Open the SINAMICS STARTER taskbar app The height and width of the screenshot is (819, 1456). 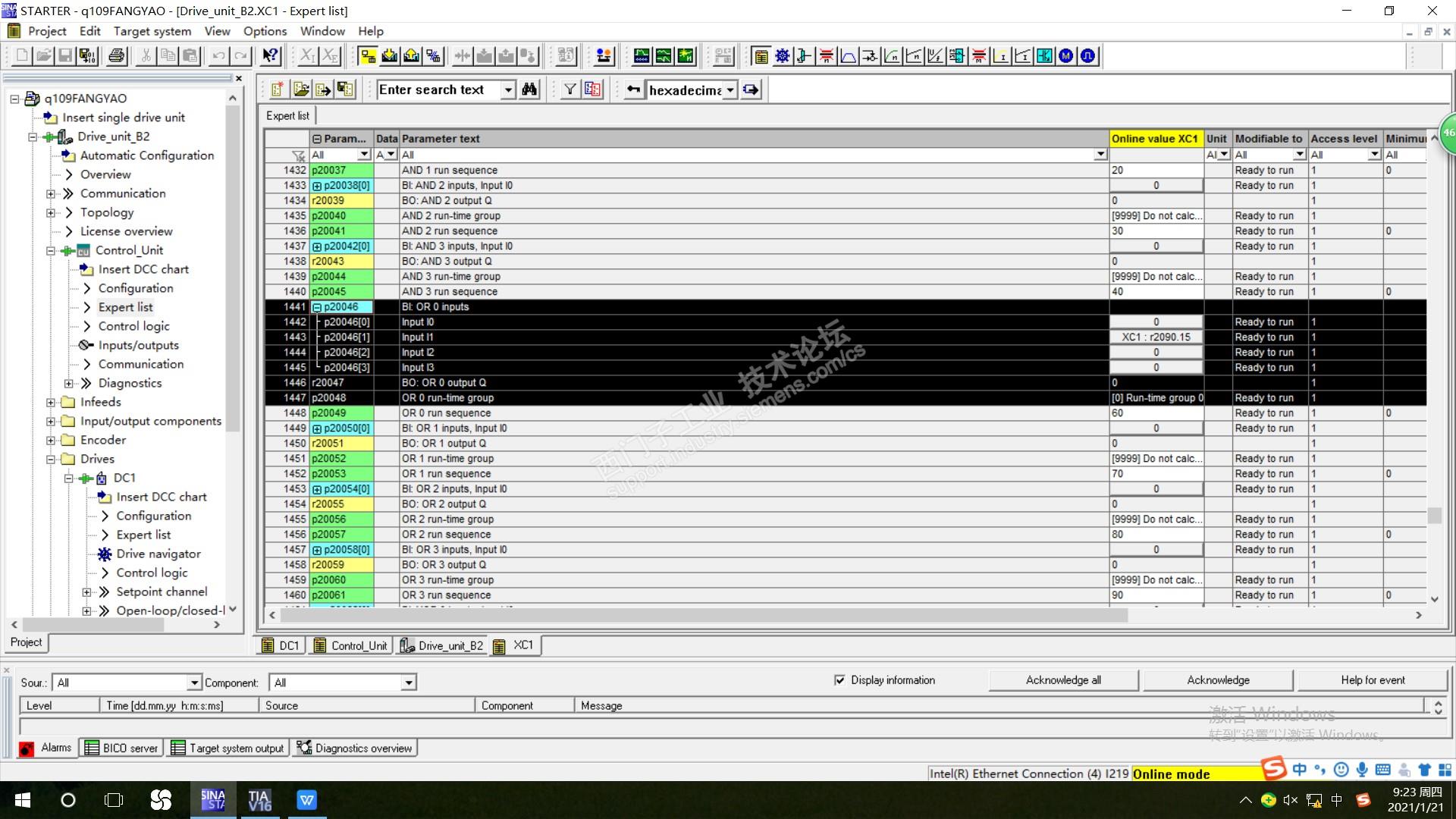[x=212, y=800]
